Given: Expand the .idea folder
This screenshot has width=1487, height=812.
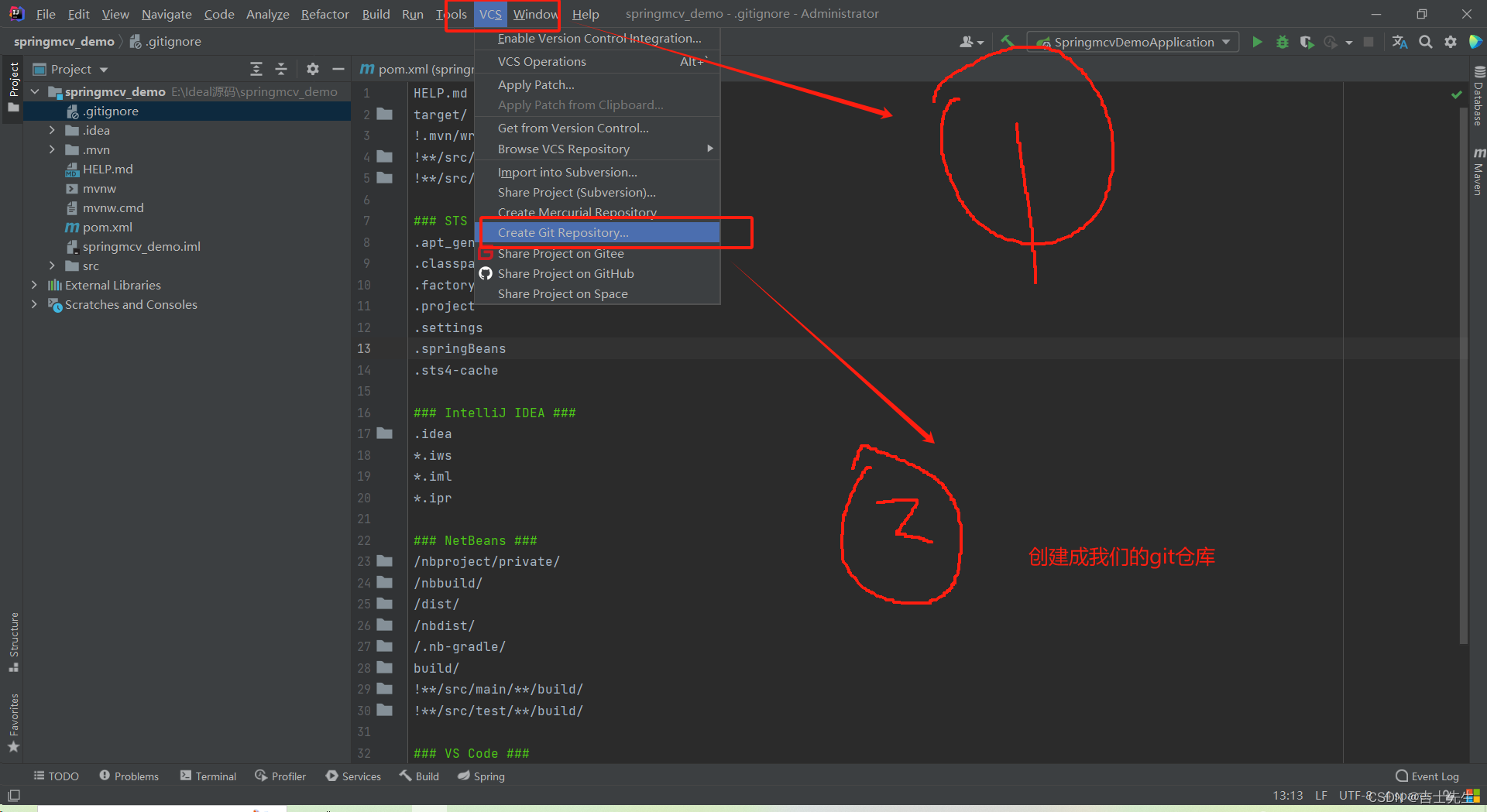Looking at the screenshot, I should pyautogui.click(x=52, y=130).
